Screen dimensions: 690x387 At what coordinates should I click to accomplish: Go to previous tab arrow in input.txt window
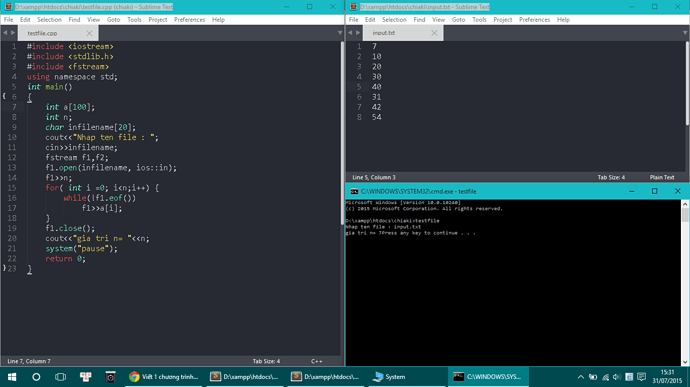[x=350, y=33]
